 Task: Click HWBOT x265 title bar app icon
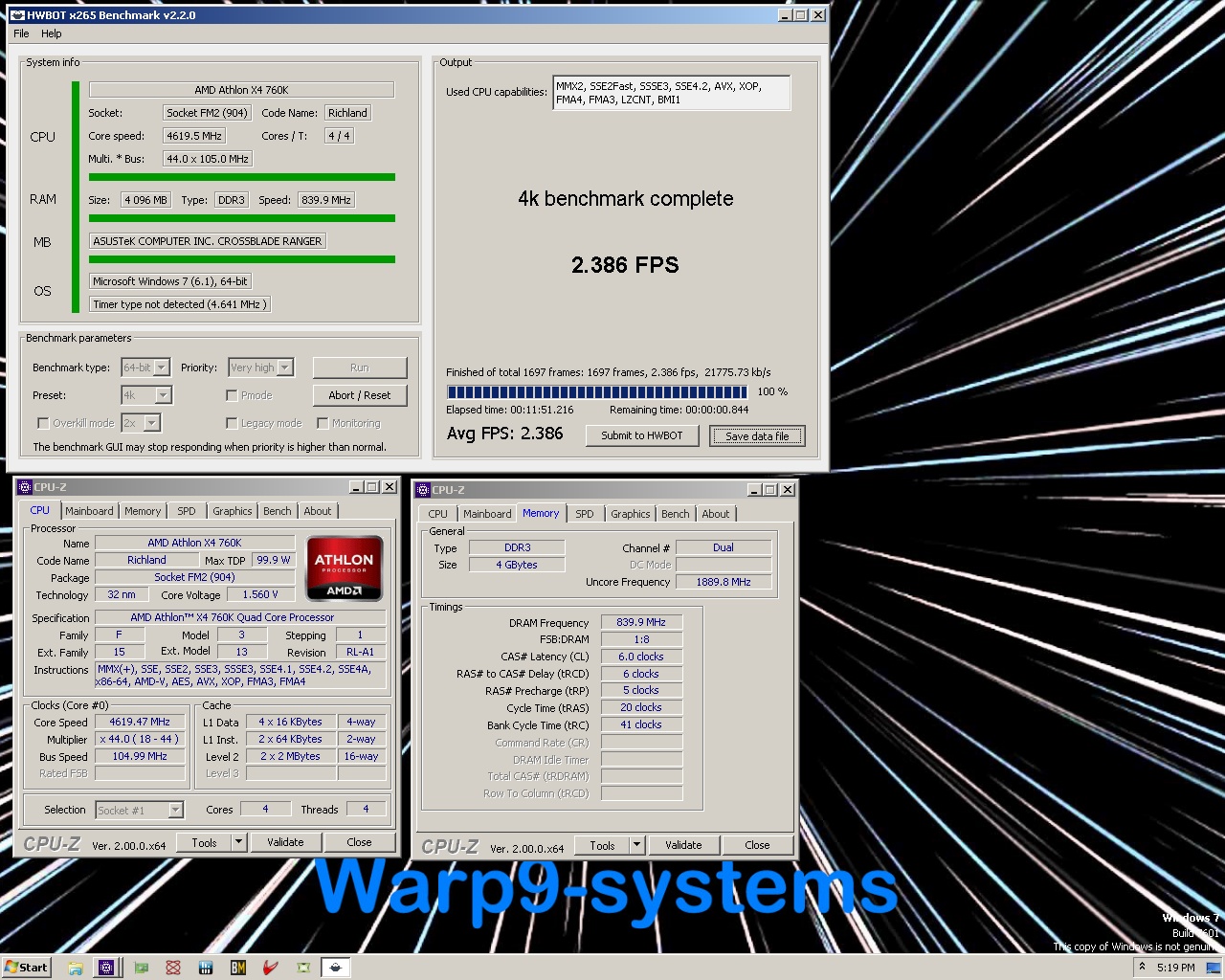pyautogui.click(x=18, y=15)
